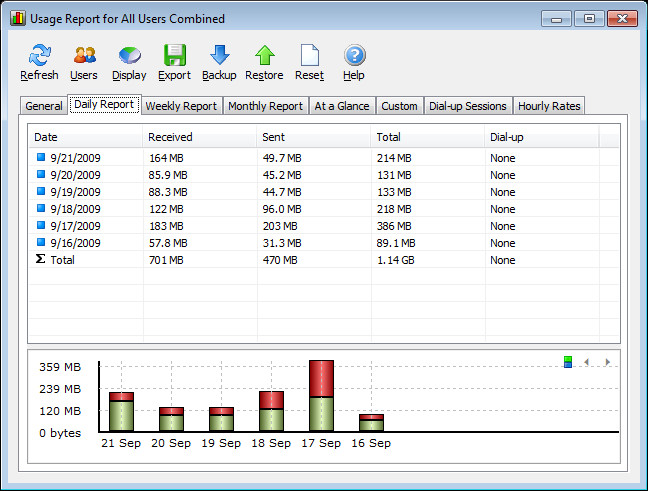Viewport: 648px width, 491px height.
Task: Click the Export floppy disk icon
Action: pyautogui.click(x=175, y=55)
